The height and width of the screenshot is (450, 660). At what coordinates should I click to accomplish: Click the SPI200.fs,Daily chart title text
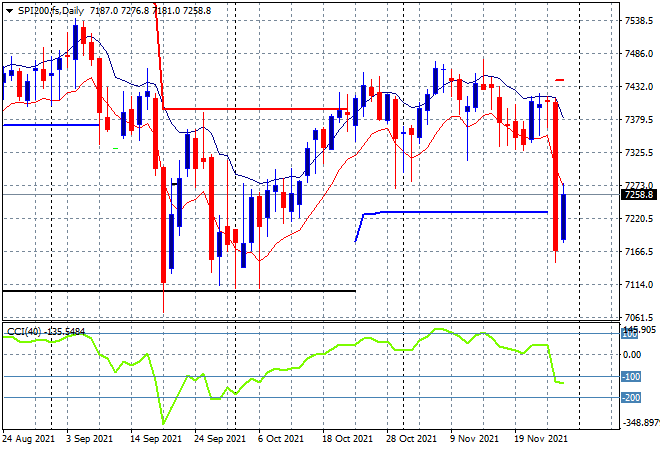(51, 11)
